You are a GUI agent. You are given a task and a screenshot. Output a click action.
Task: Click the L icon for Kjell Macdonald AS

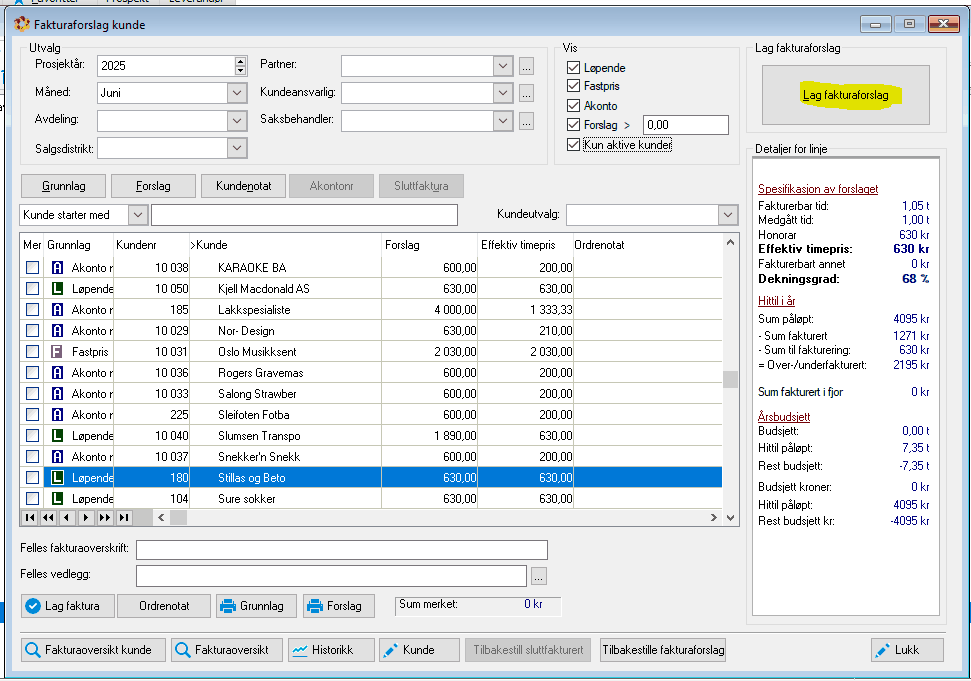[x=57, y=288]
